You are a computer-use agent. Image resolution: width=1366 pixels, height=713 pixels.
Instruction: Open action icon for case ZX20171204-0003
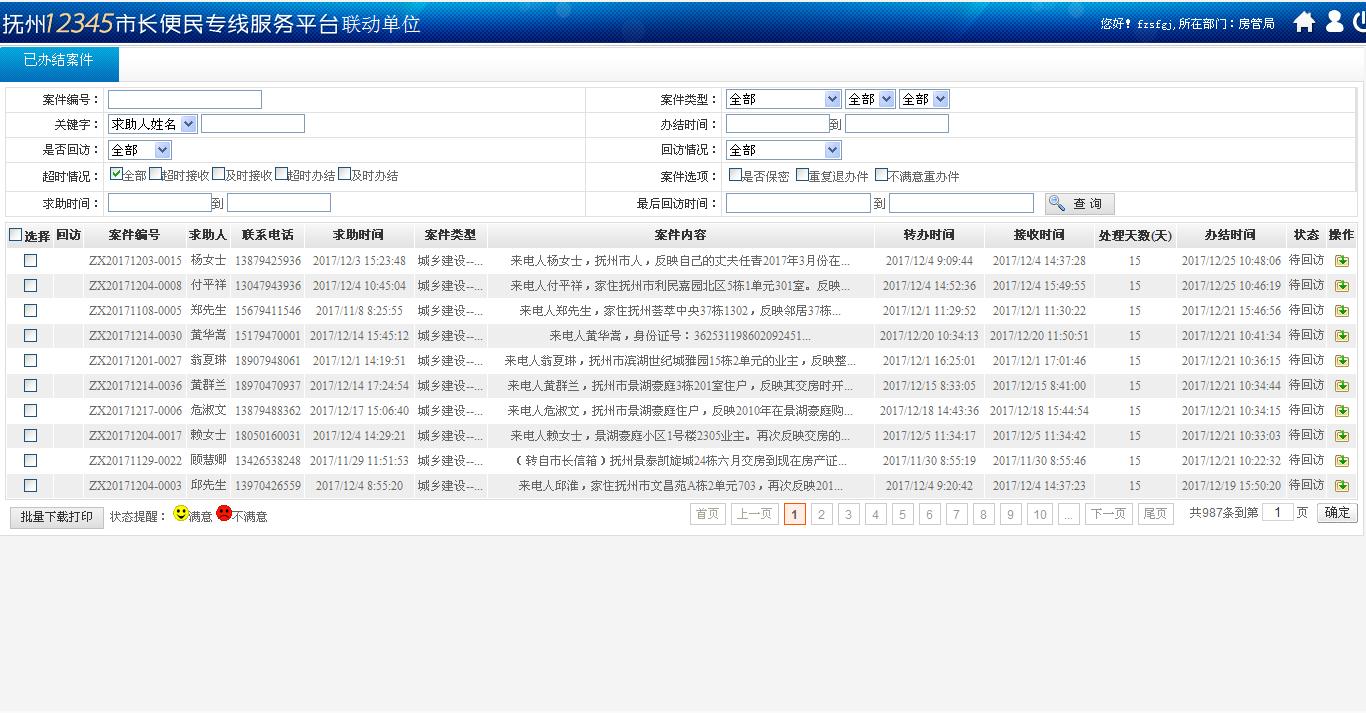1341,486
